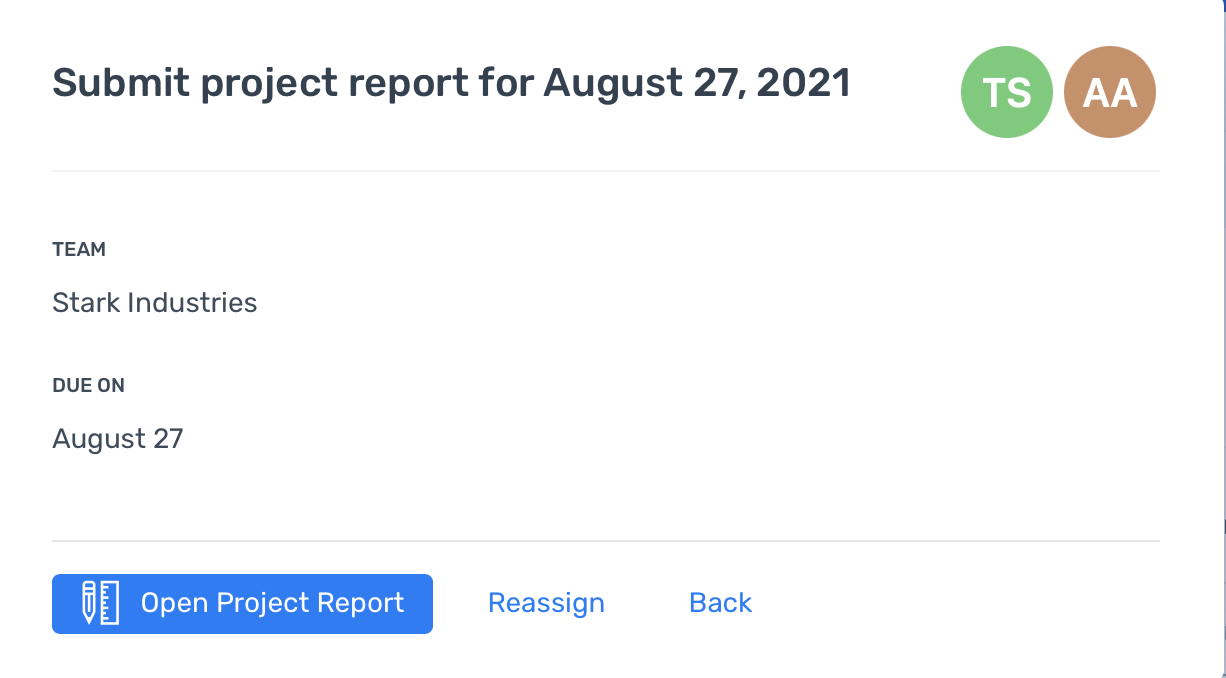Select the Stark Industries team name
1226x678 pixels.
(x=154, y=303)
